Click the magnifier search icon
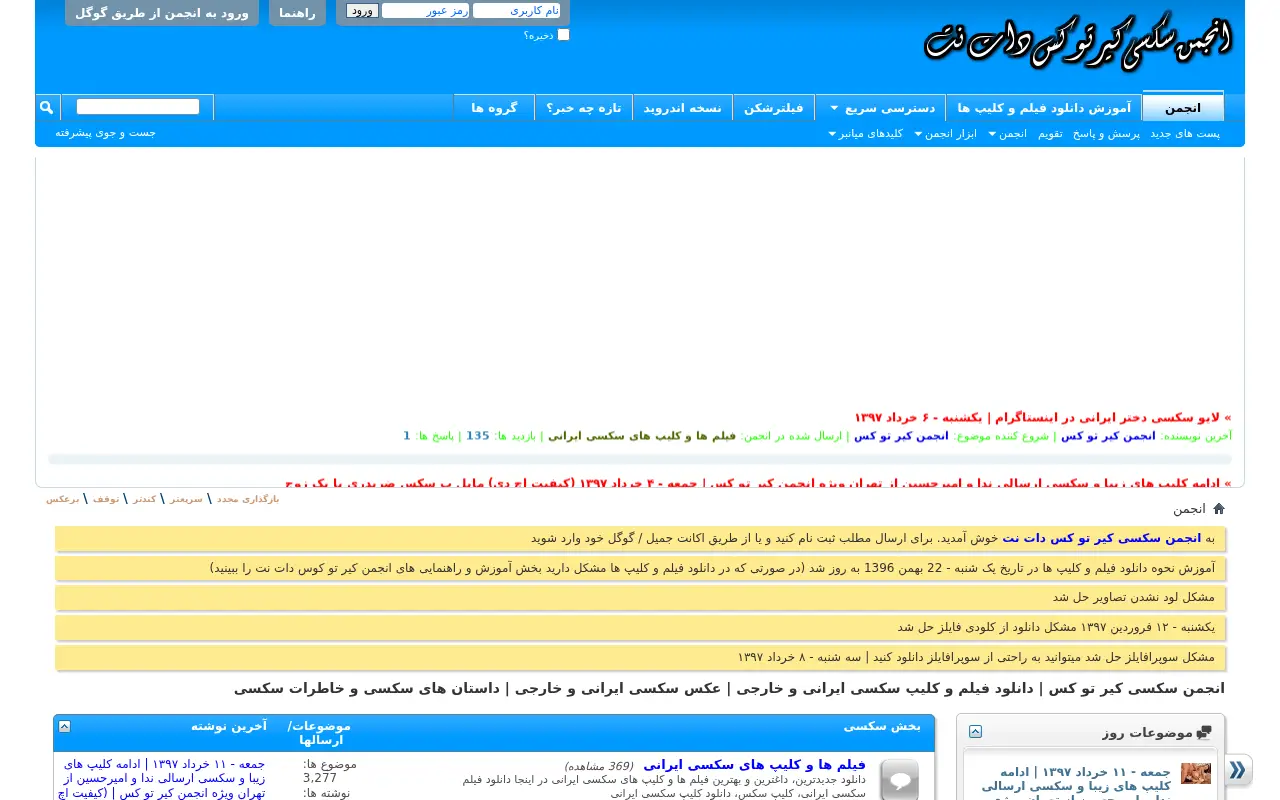The height and width of the screenshot is (800, 1280). [x=46, y=107]
